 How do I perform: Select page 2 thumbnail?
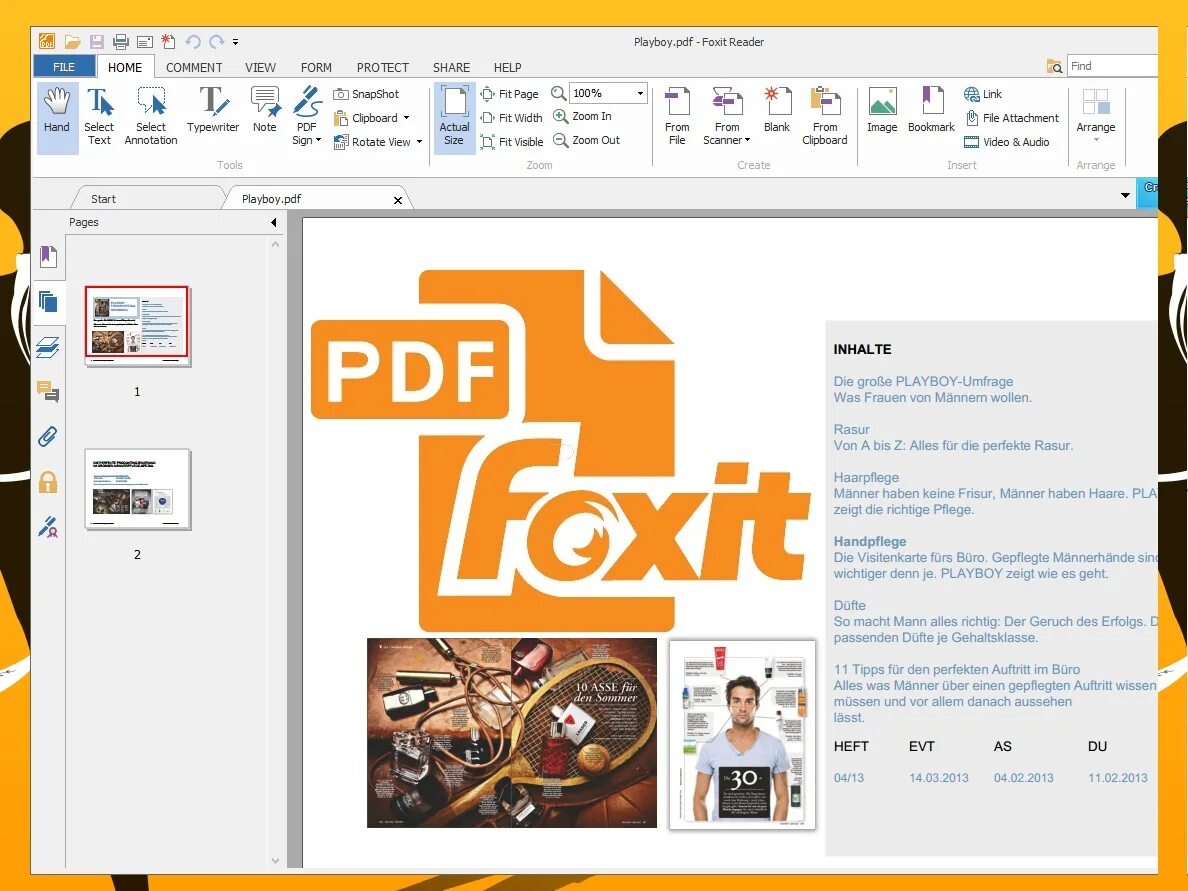[137, 489]
